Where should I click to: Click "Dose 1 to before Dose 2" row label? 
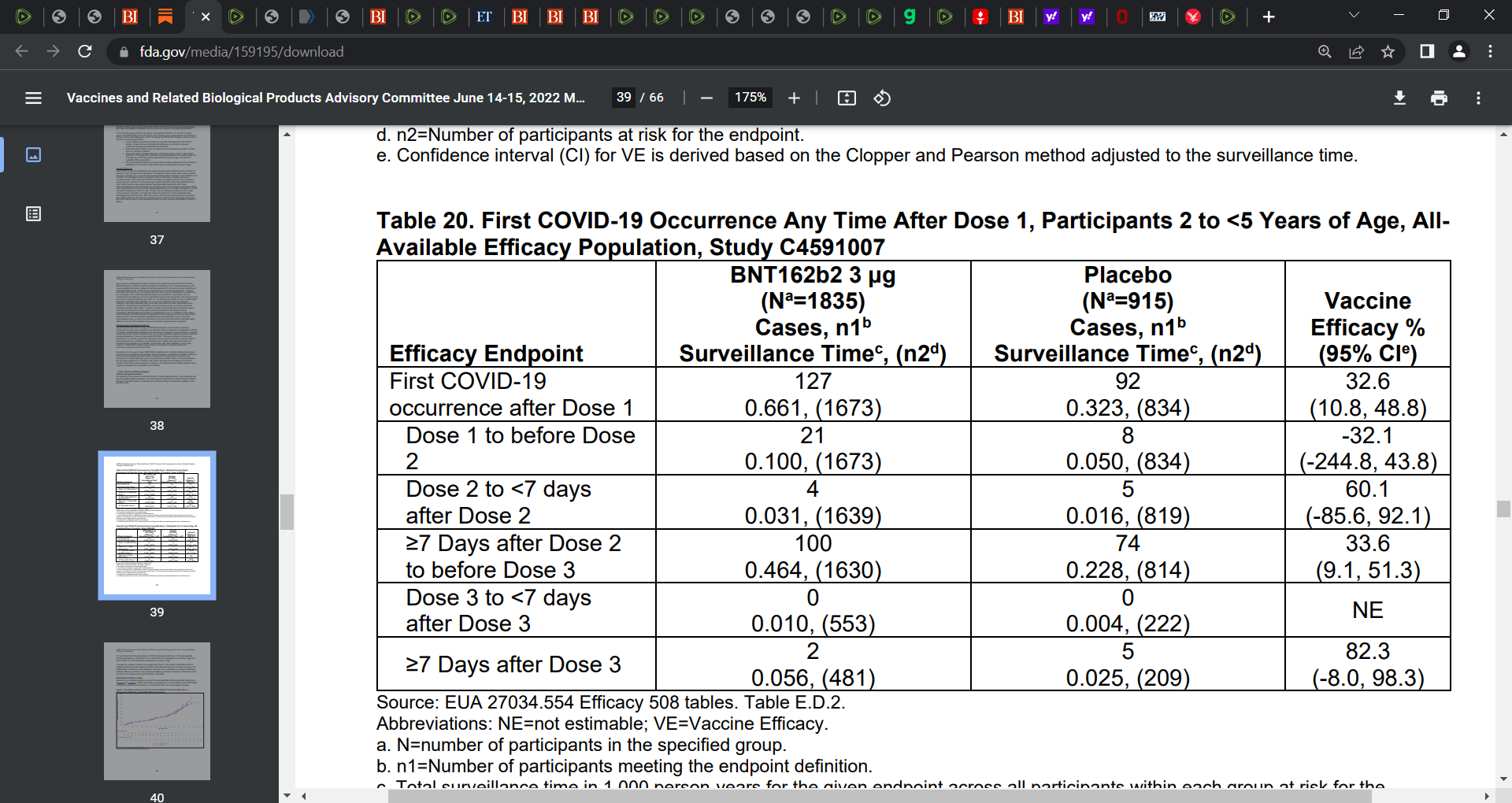point(521,448)
